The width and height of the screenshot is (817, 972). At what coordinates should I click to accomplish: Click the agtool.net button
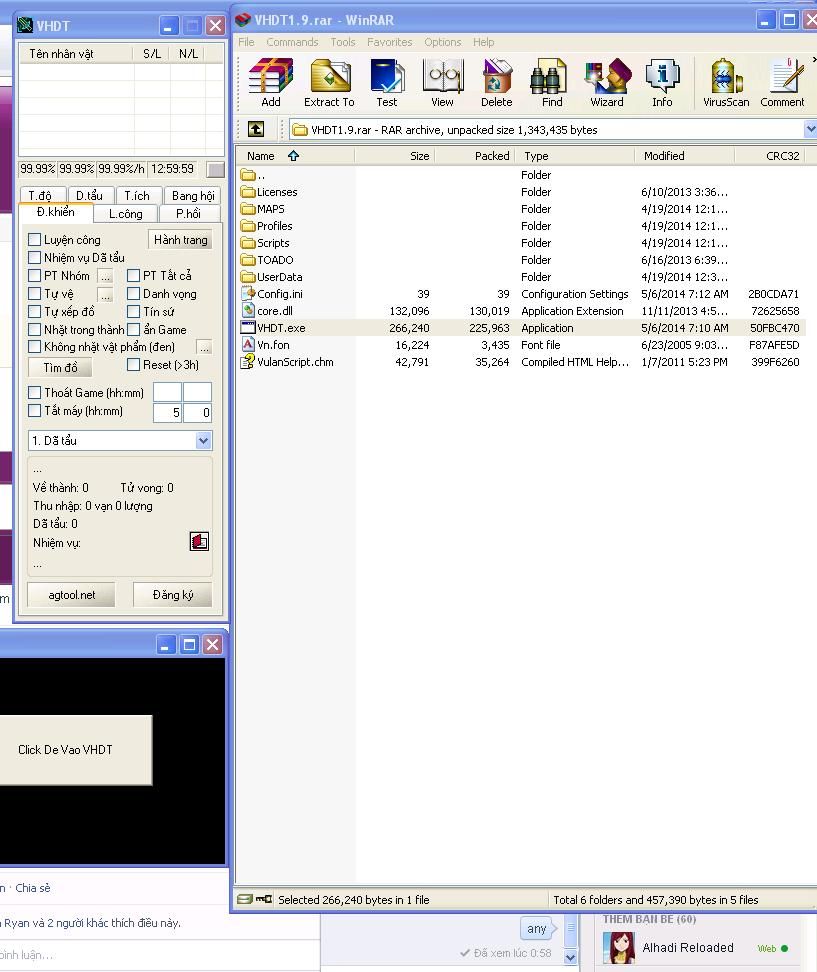[x=71, y=594]
